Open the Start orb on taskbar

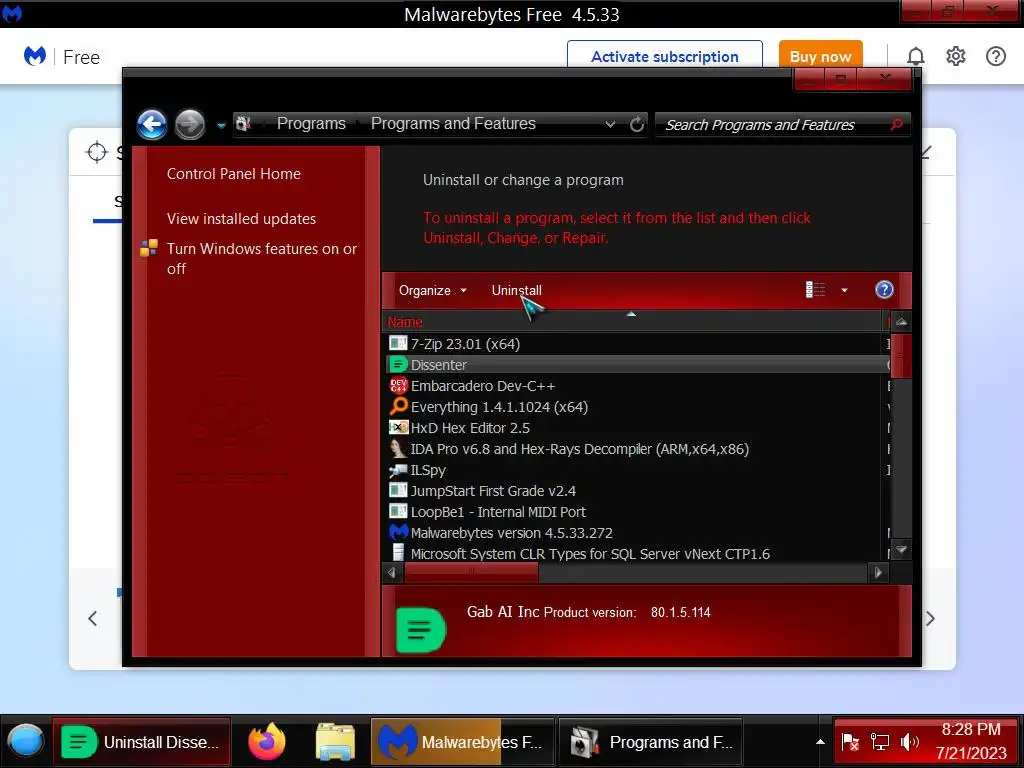[25, 742]
